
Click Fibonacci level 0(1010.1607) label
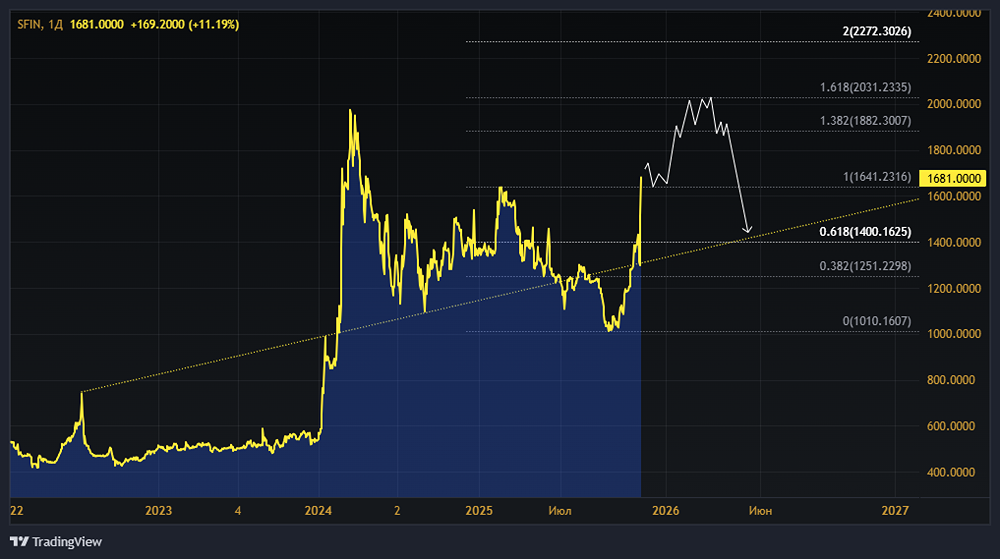877,321
